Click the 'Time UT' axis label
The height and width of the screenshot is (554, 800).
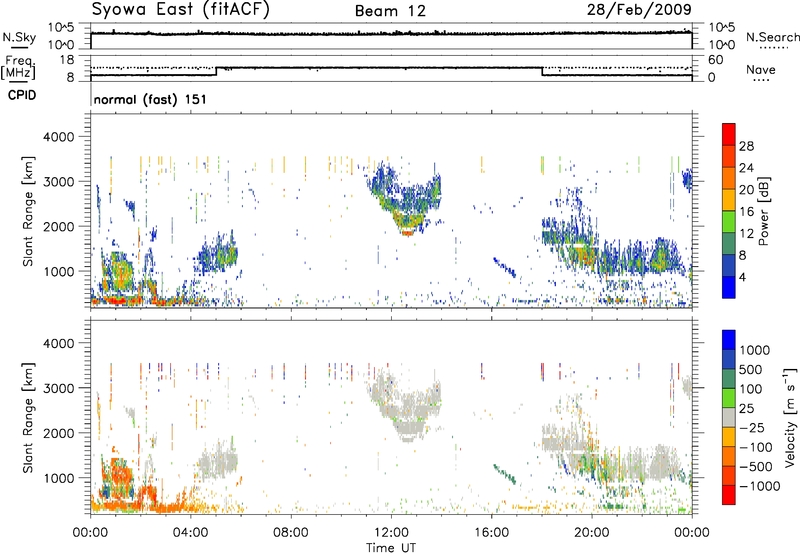(391, 548)
